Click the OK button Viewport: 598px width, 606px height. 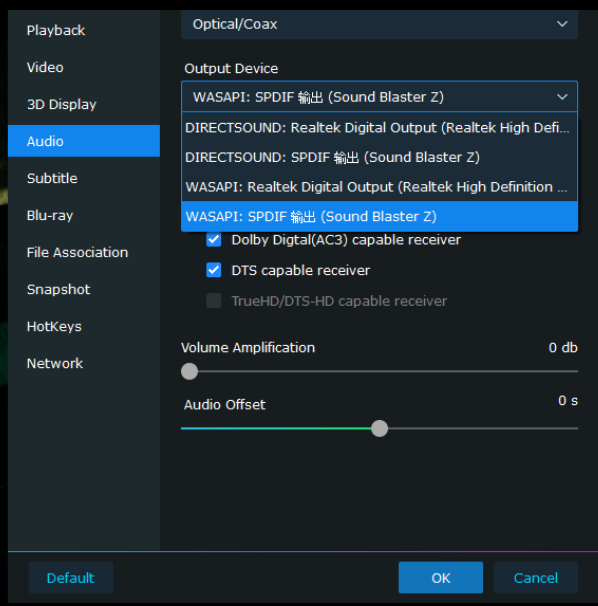click(441, 578)
